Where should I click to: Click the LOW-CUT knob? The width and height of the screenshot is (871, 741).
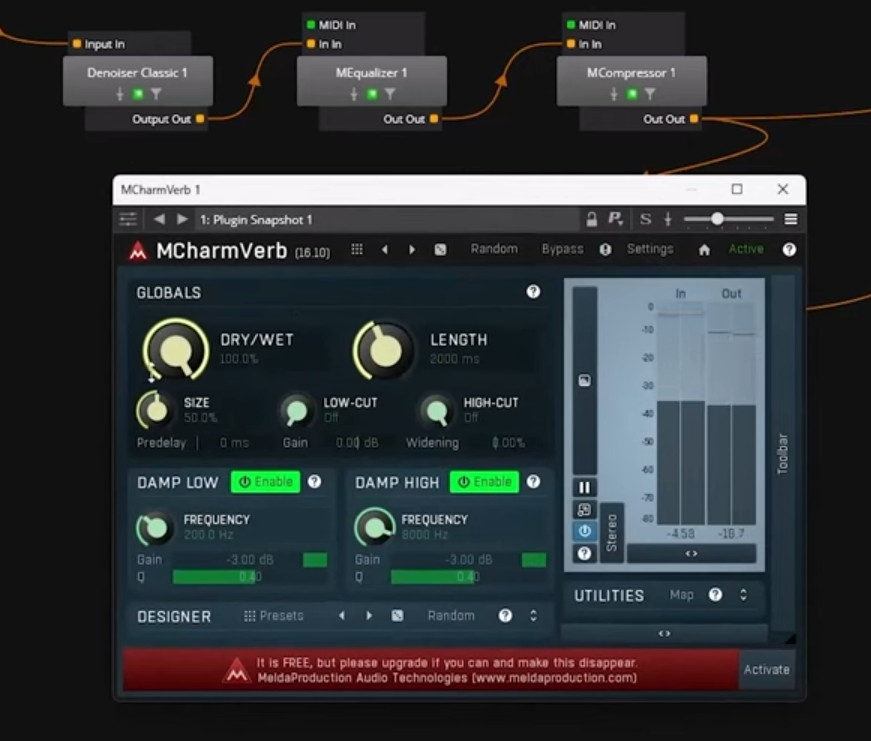point(296,412)
